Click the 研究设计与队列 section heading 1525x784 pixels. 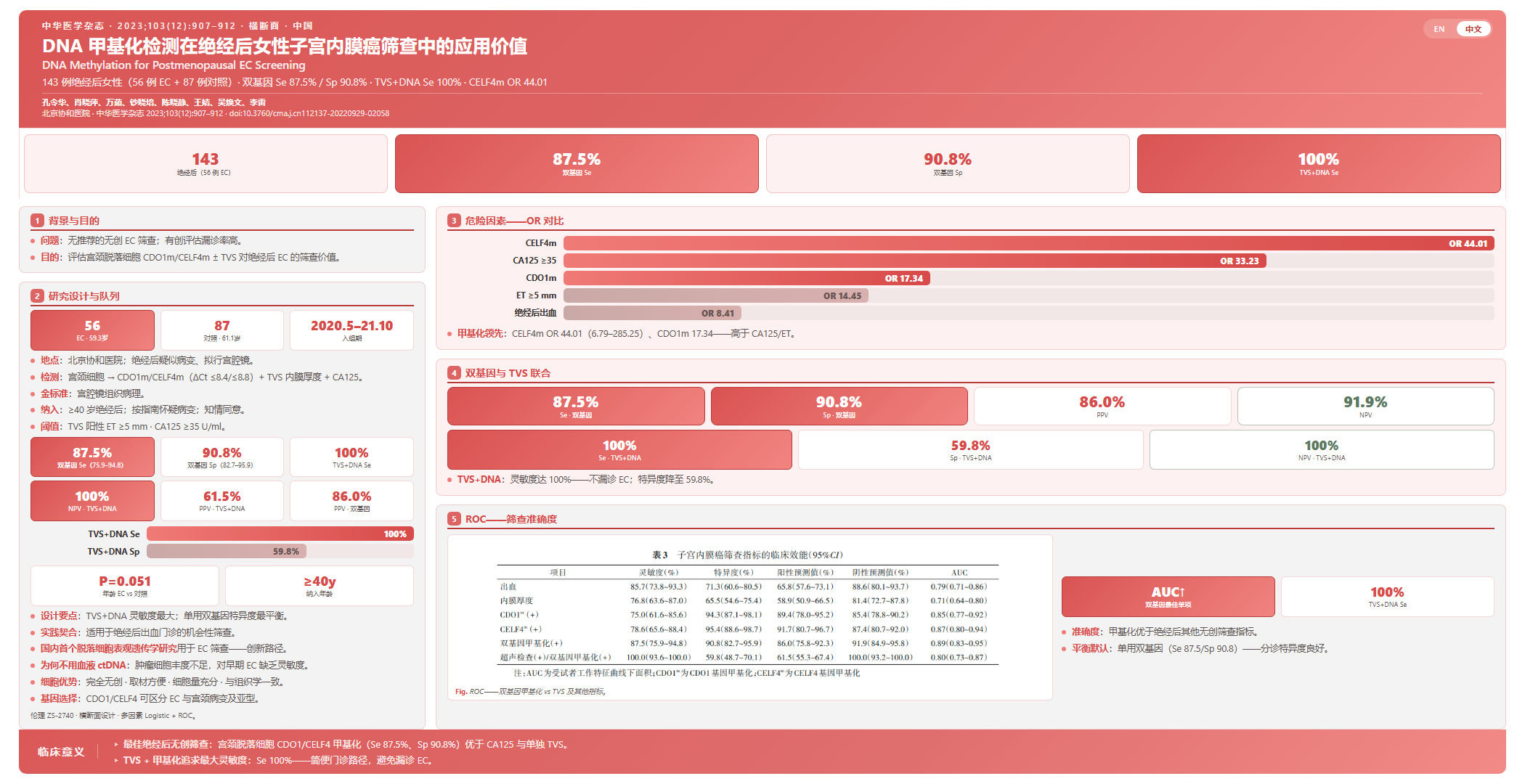tap(84, 296)
